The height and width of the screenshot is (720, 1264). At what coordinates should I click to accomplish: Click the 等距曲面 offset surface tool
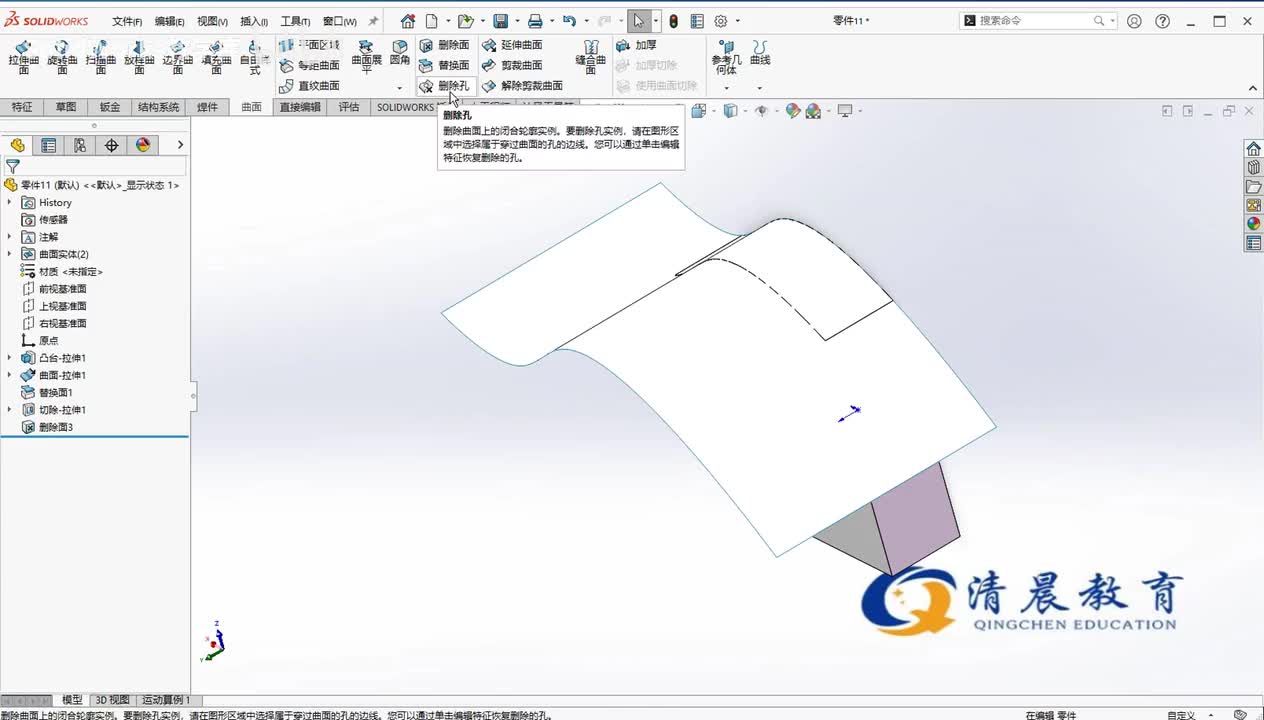(310, 65)
